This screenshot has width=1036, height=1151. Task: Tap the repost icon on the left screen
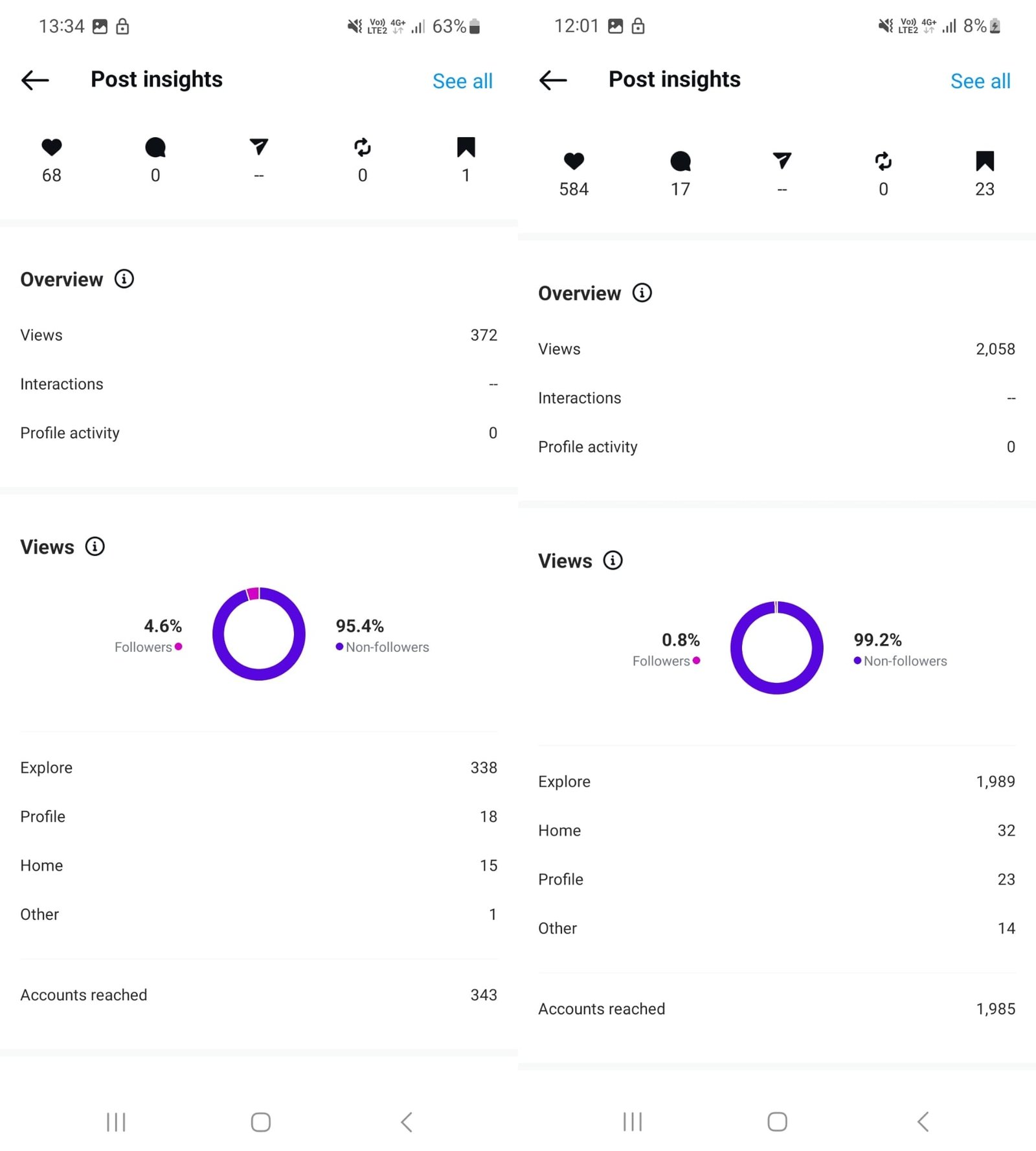click(363, 148)
